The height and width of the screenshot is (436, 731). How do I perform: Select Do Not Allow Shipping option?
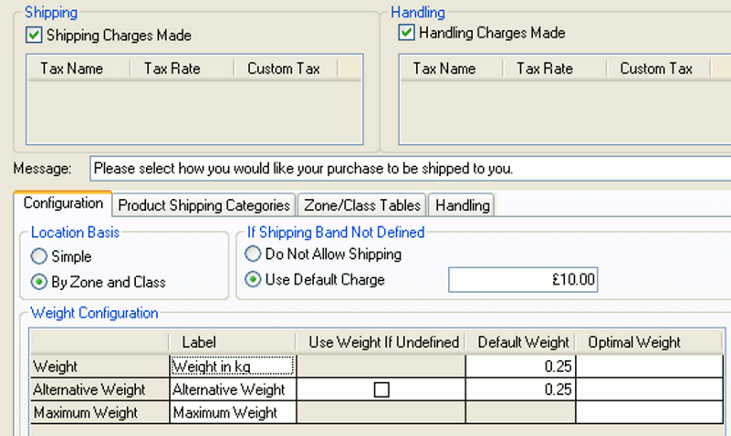(254, 254)
